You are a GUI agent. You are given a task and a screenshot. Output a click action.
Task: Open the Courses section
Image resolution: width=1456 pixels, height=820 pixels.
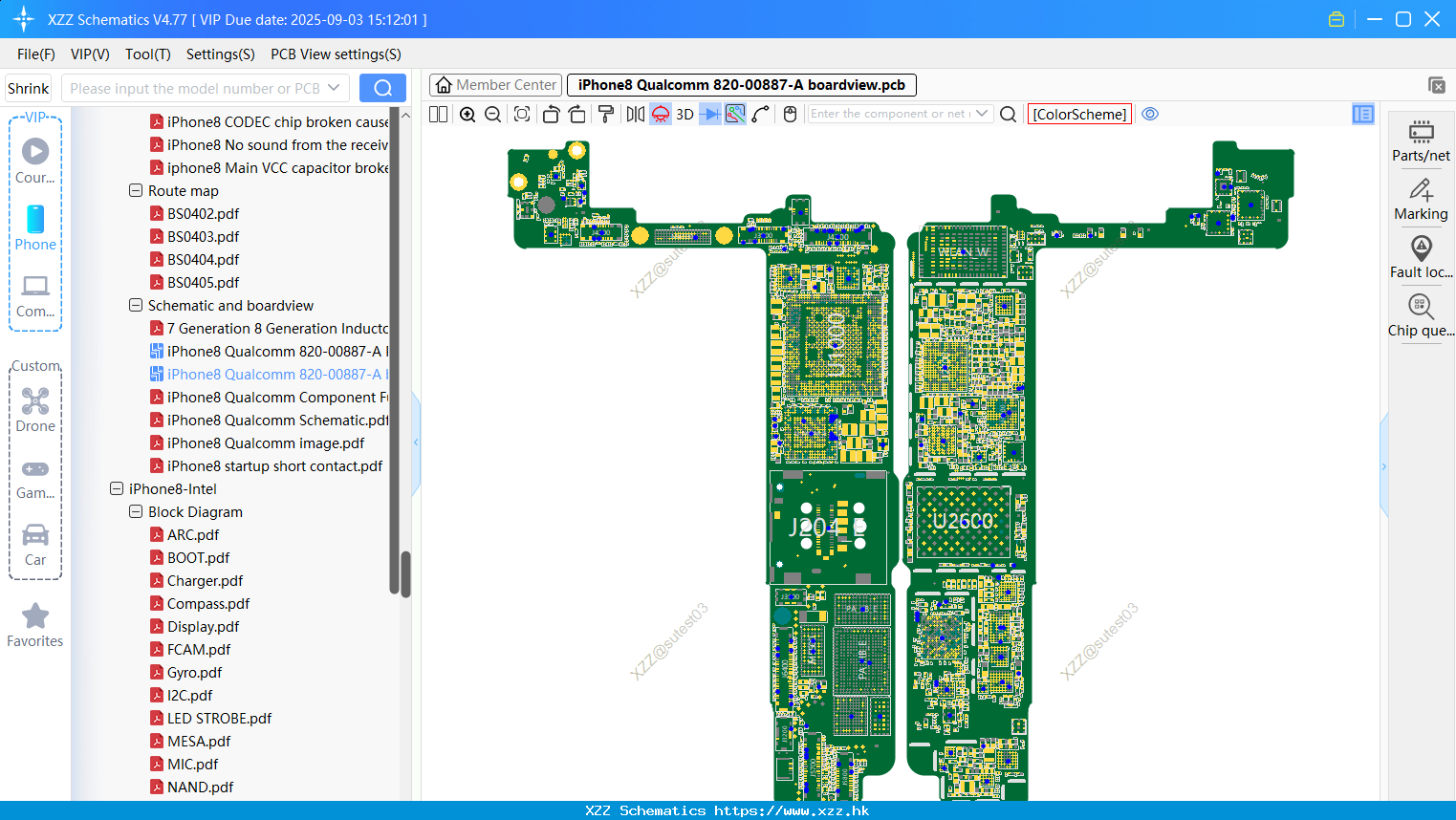pos(35,162)
